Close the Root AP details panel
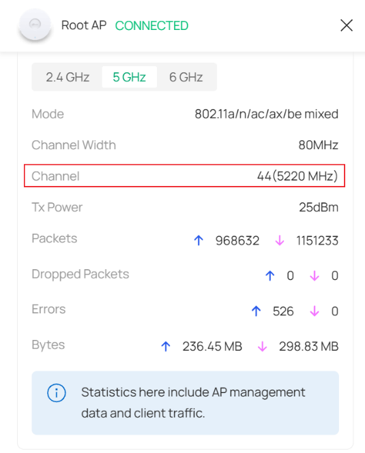Viewport: 365px width, 453px height. pos(346,25)
